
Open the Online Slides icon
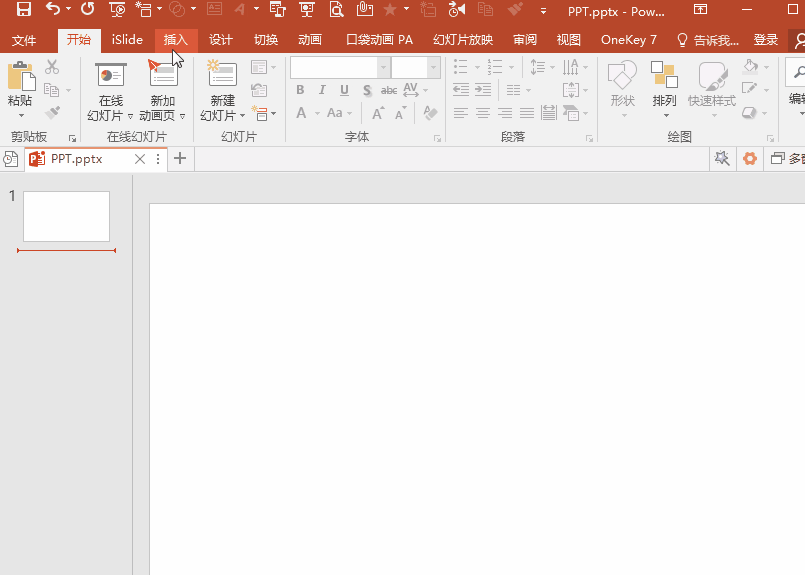coord(110,75)
